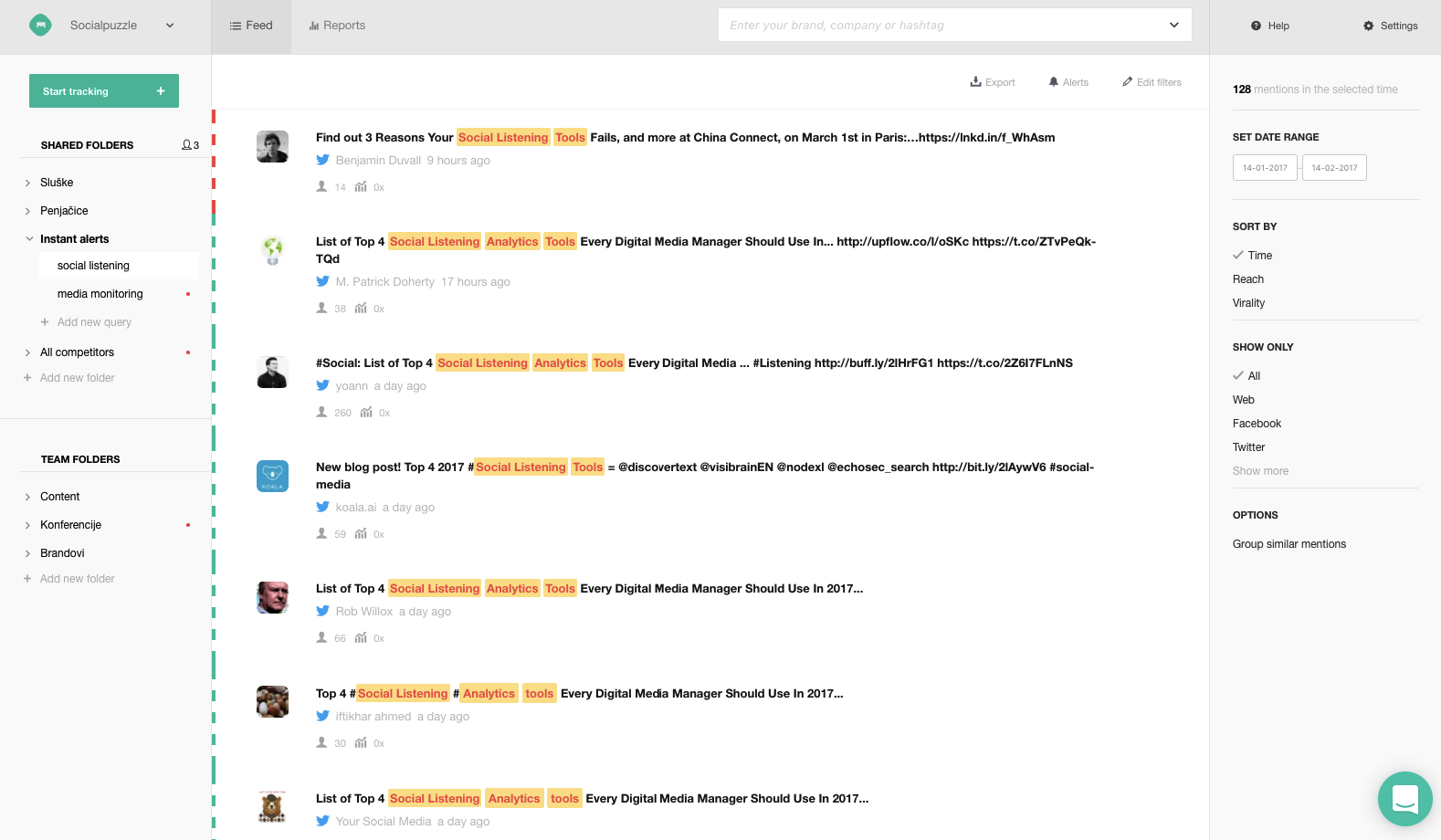Open the start date 14-01-2017 field
The image size is (1441, 840).
point(1265,168)
